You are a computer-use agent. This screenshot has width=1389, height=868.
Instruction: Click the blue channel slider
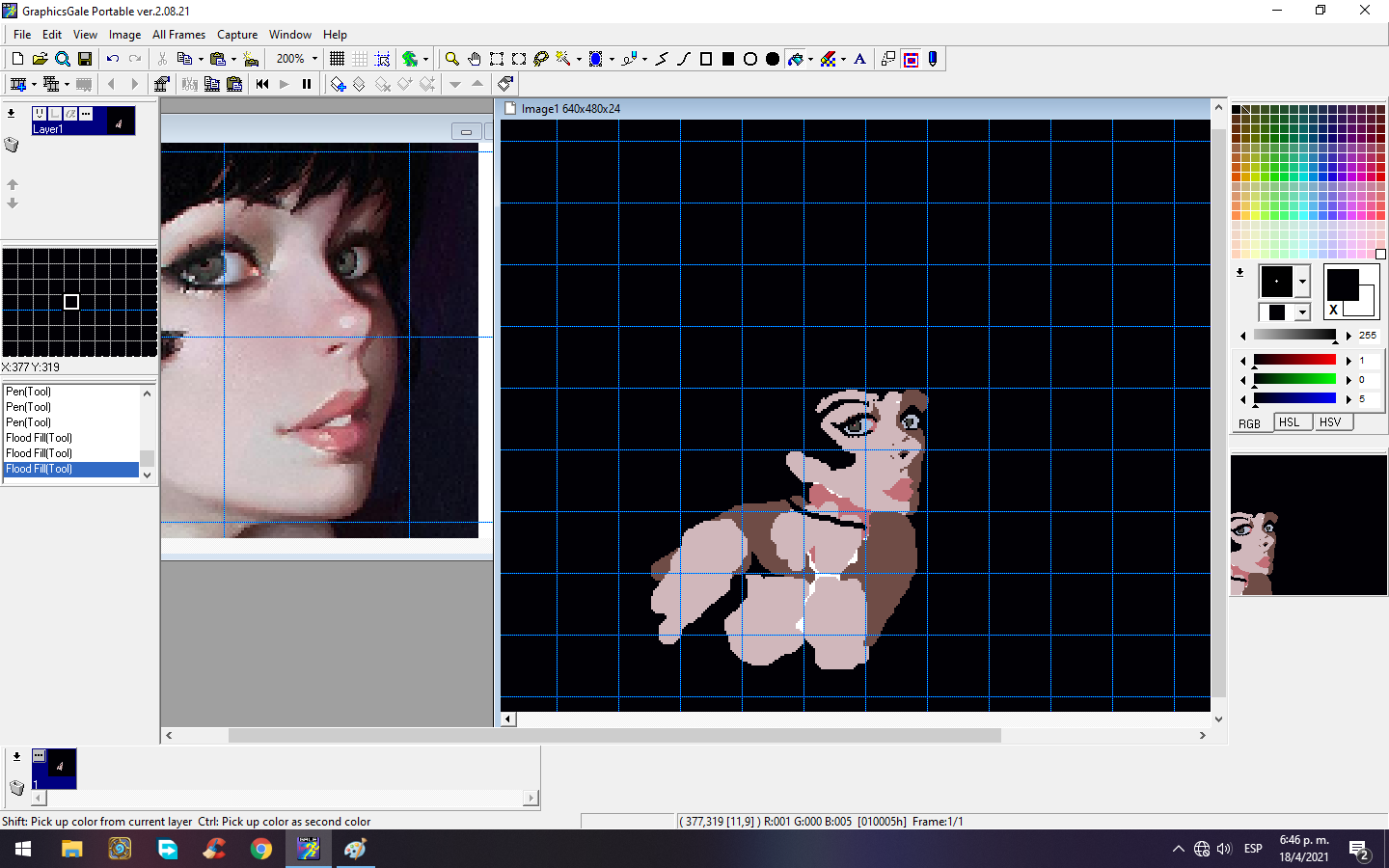click(x=1294, y=398)
